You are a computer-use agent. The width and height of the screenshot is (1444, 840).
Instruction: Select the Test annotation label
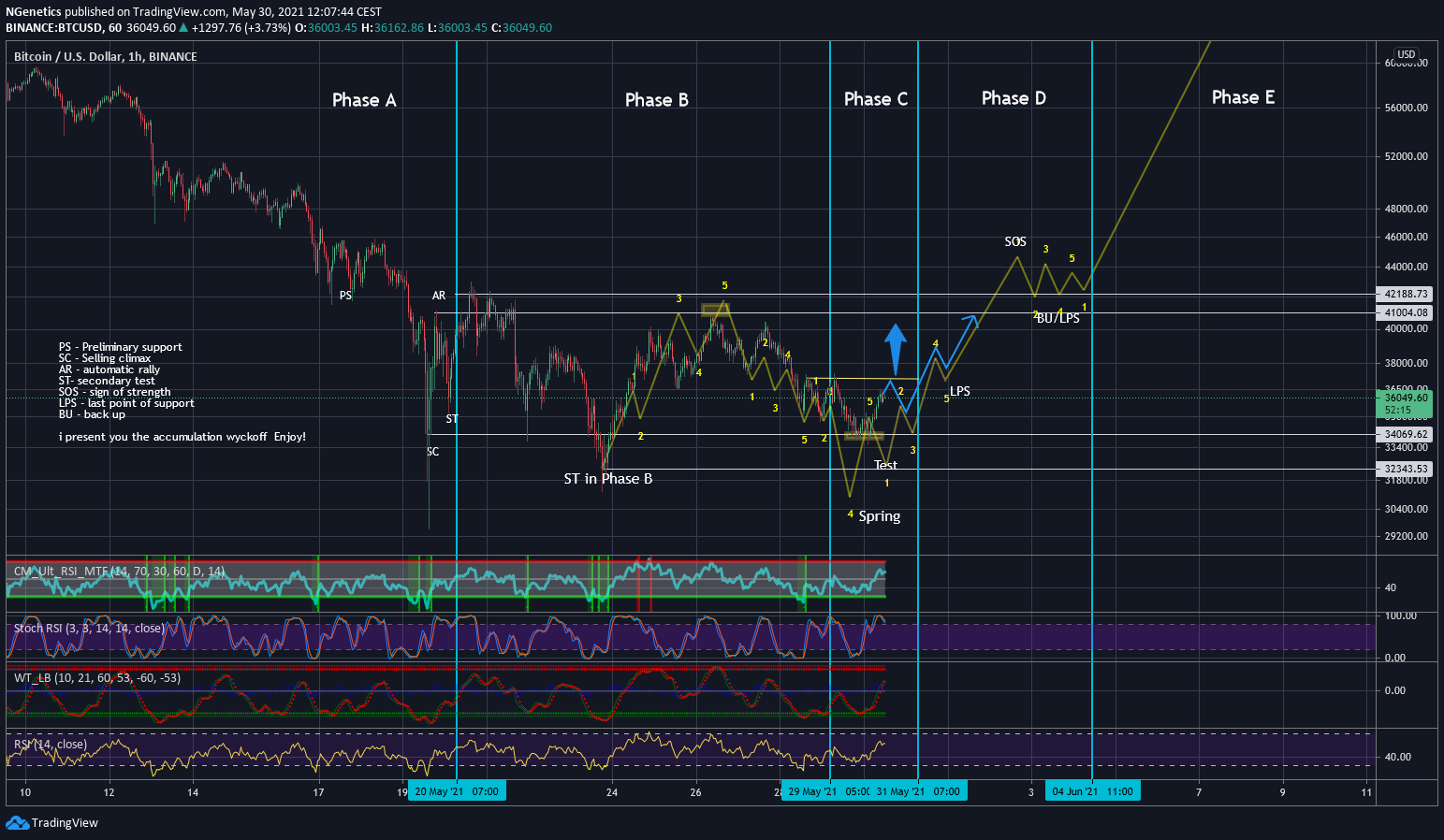[x=885, y=465]
